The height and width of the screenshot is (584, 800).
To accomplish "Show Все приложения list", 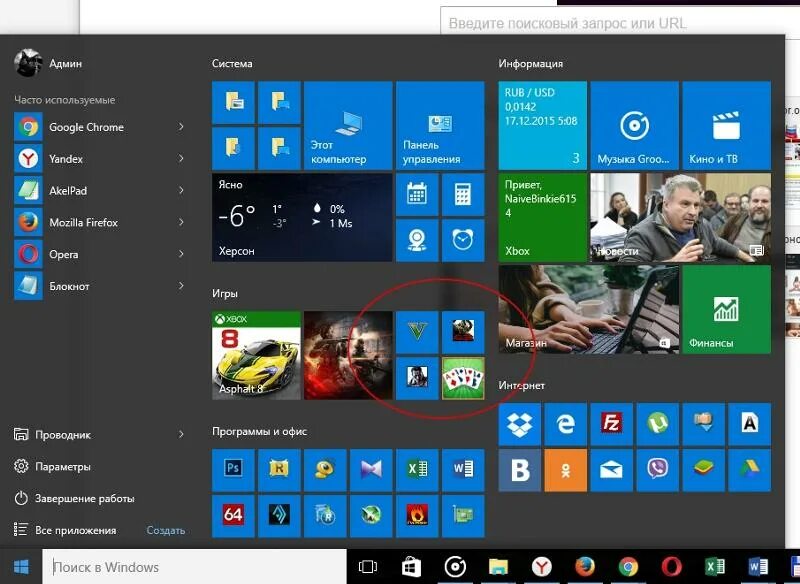I will (x=65, y=530).
